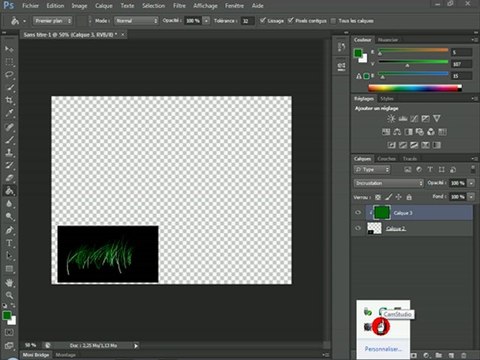This screenshot has height=360, width=480.
Task: Add Exposure adjustment
Action: [425, 119]
